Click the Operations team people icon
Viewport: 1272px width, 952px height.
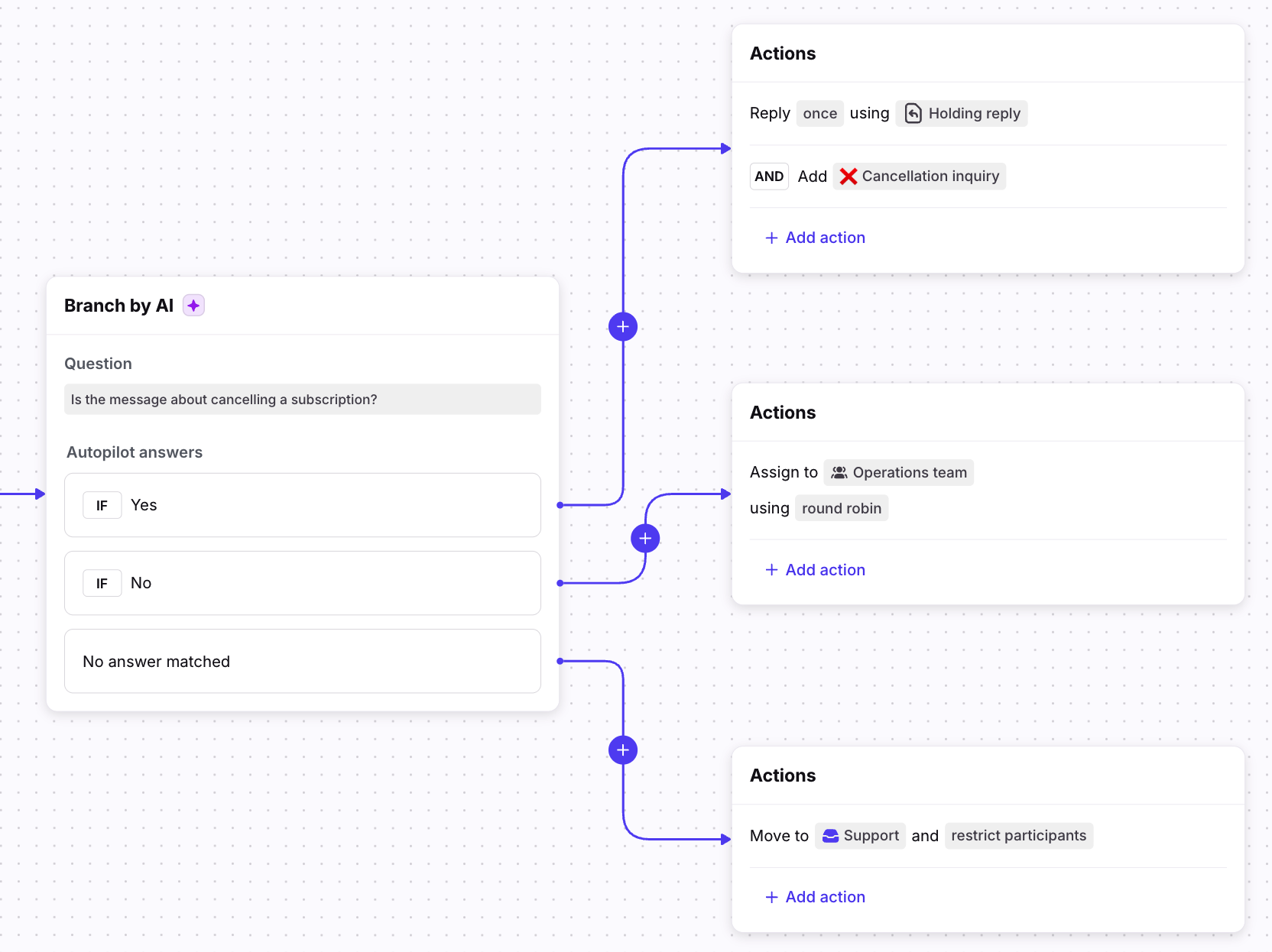pyautogui.click(x=839, y=473)
